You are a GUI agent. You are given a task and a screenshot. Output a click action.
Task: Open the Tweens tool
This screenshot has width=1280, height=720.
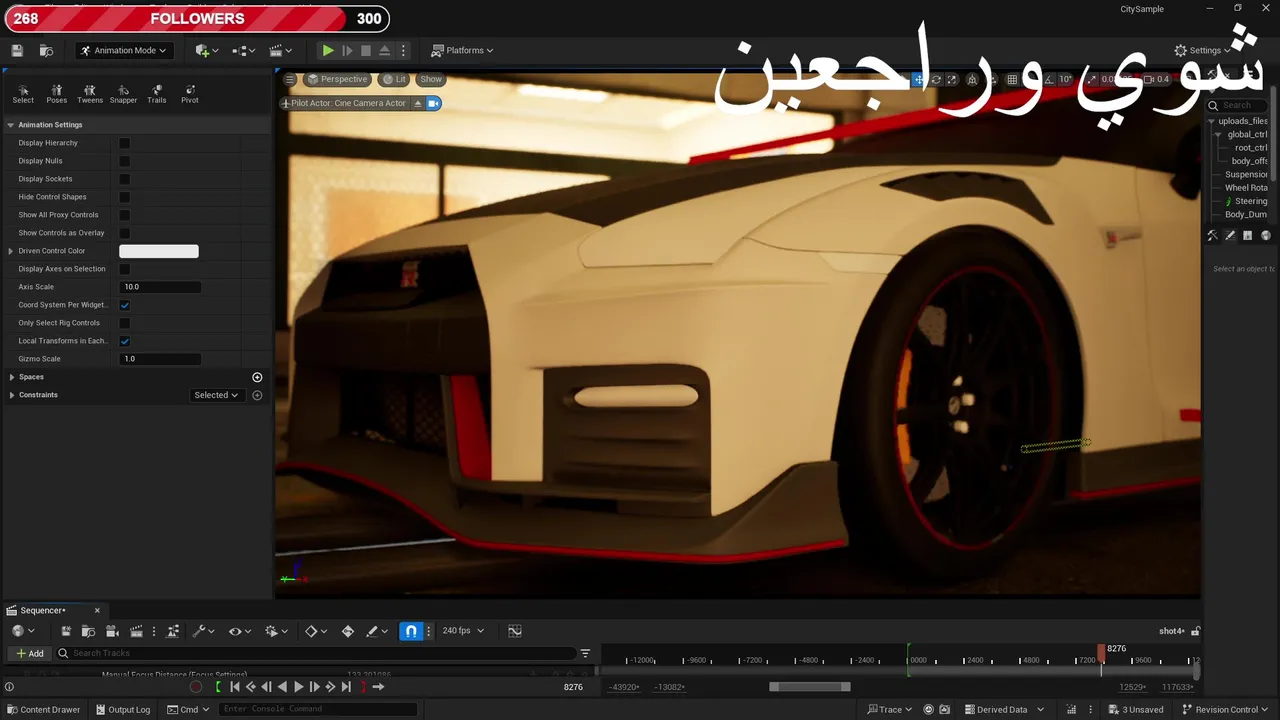[90, 94]
